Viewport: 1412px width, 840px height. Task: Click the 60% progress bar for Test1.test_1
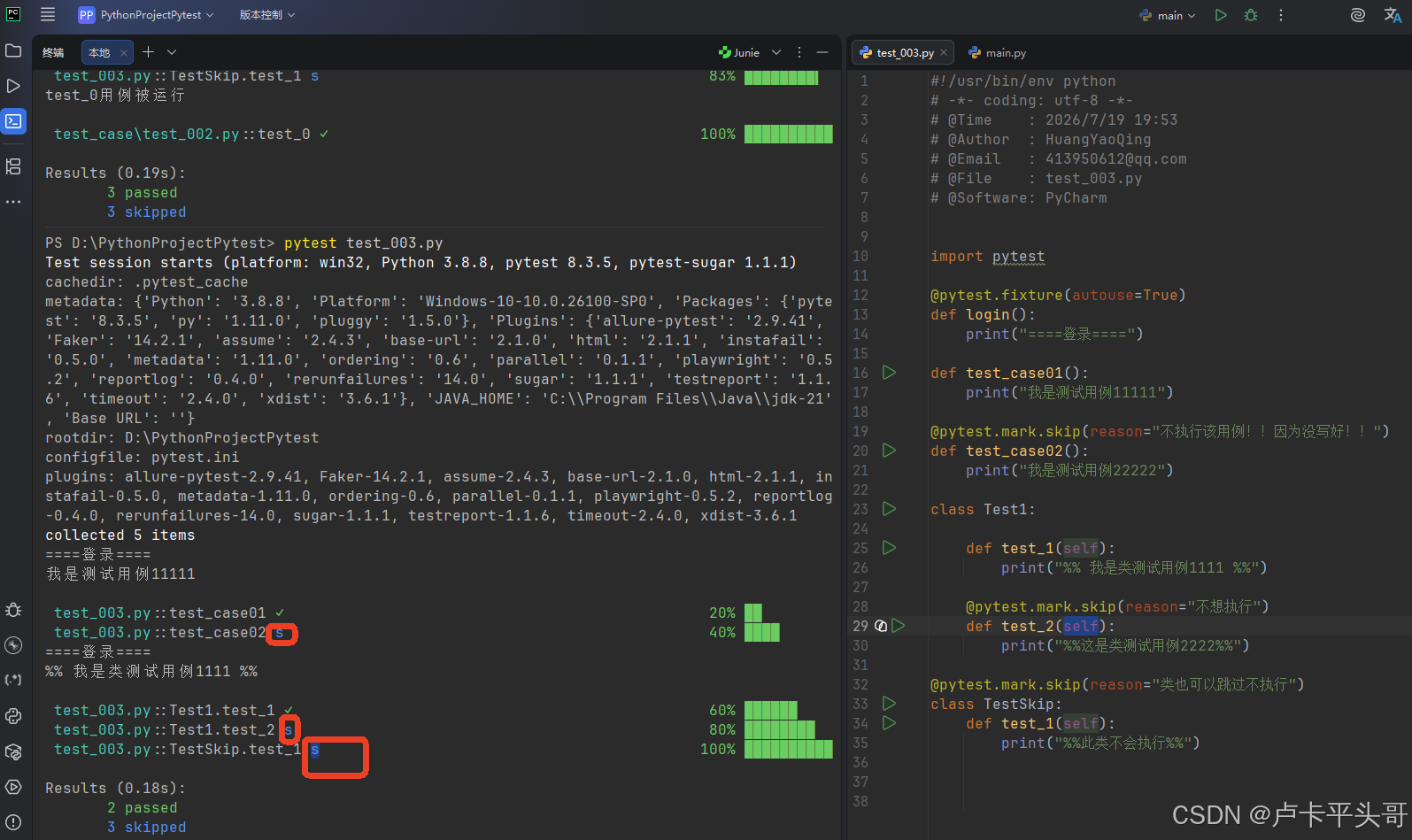(x=771, y=711)
